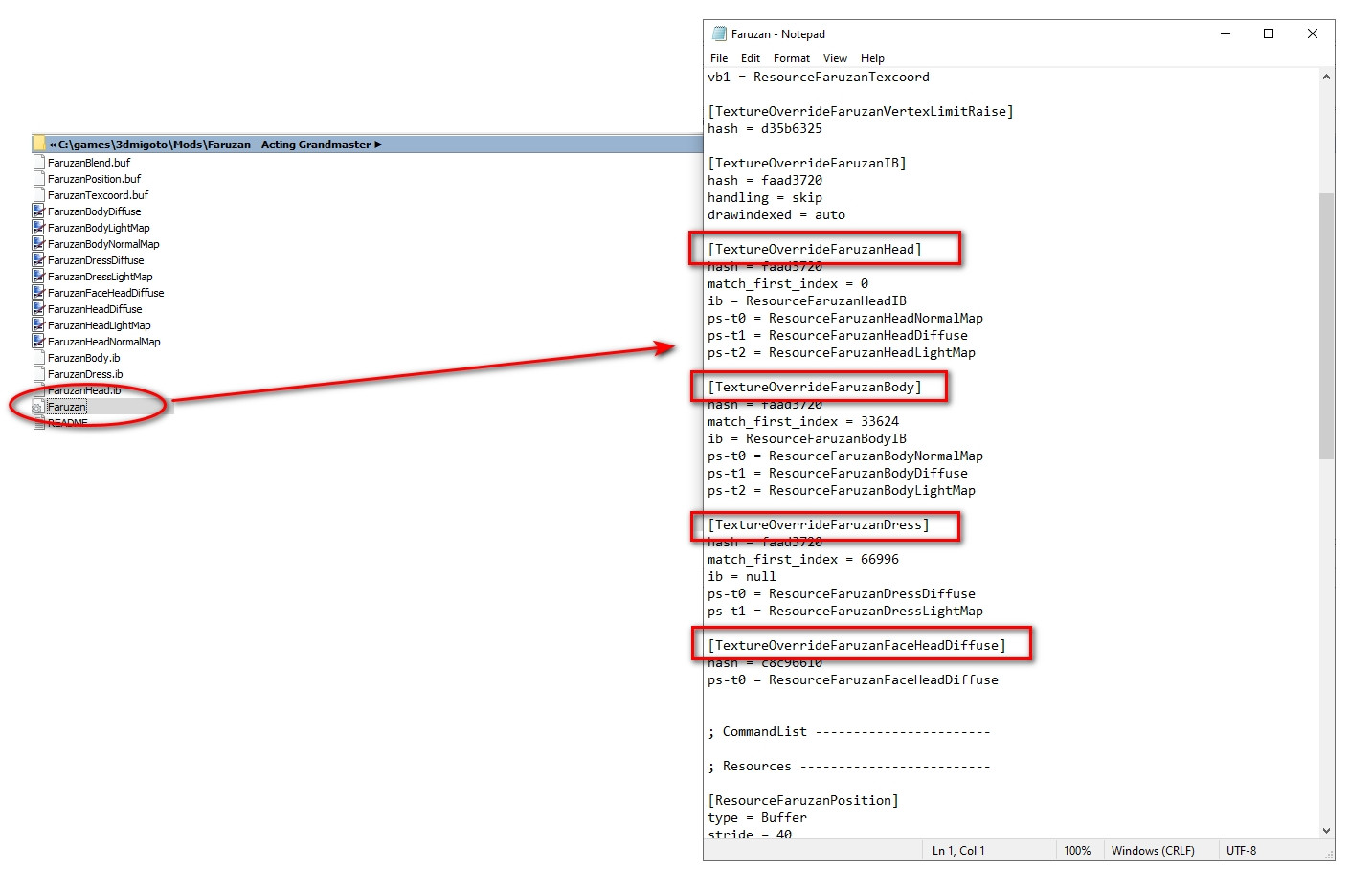Click the FaruzanBlend.buf file icon

pos(39,163)
